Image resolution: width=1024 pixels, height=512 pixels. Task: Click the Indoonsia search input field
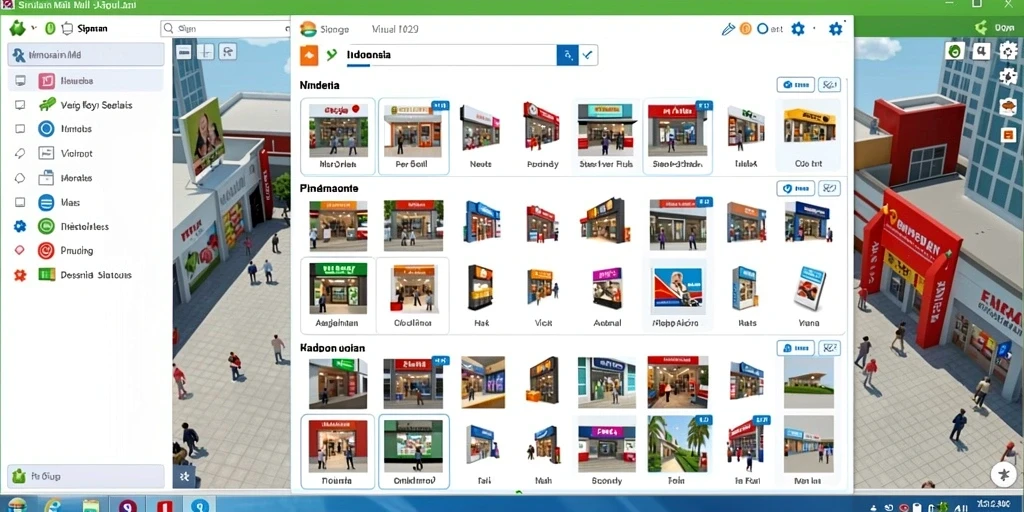(451, 56)
